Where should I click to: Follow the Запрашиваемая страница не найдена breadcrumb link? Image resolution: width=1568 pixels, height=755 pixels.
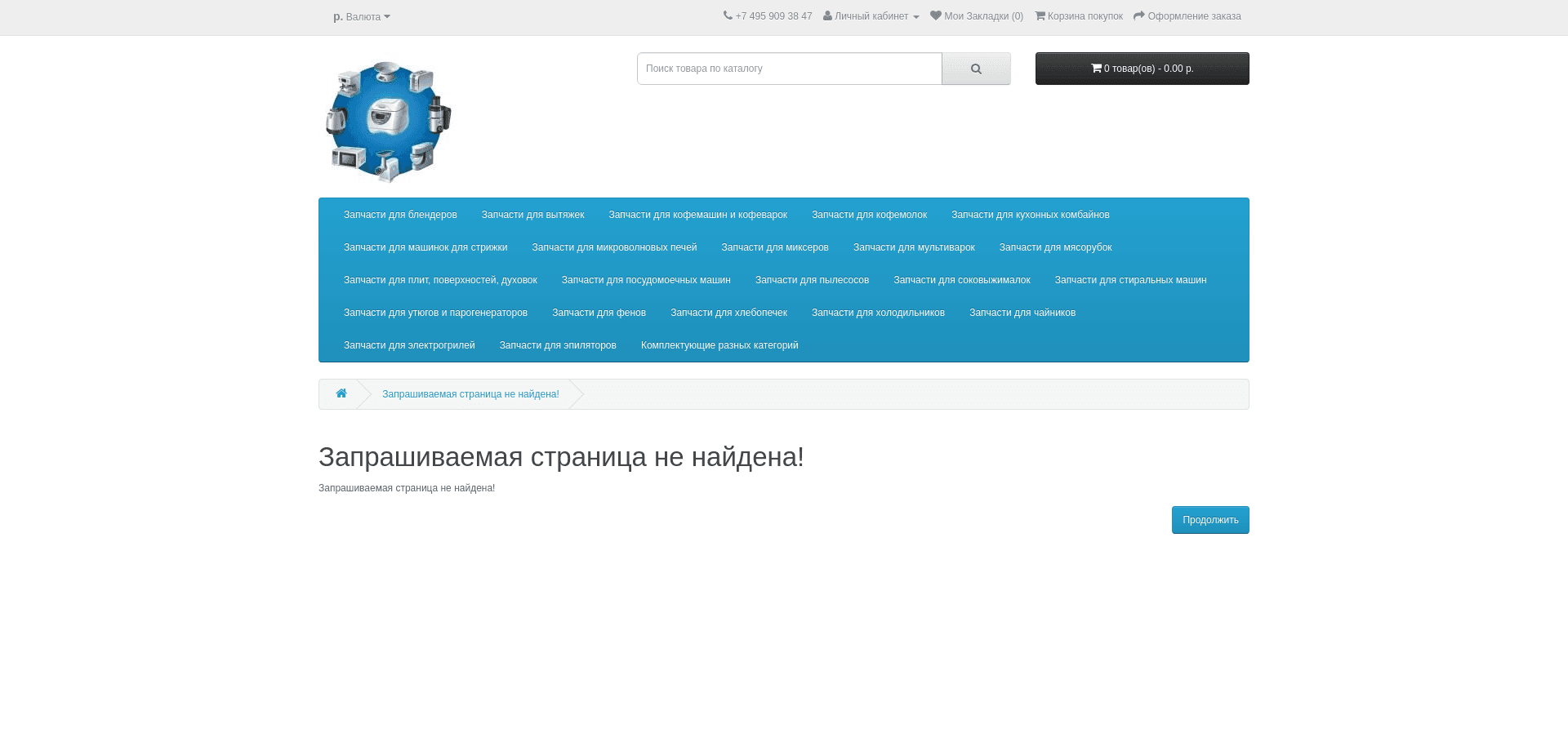(x=470, y=394)
